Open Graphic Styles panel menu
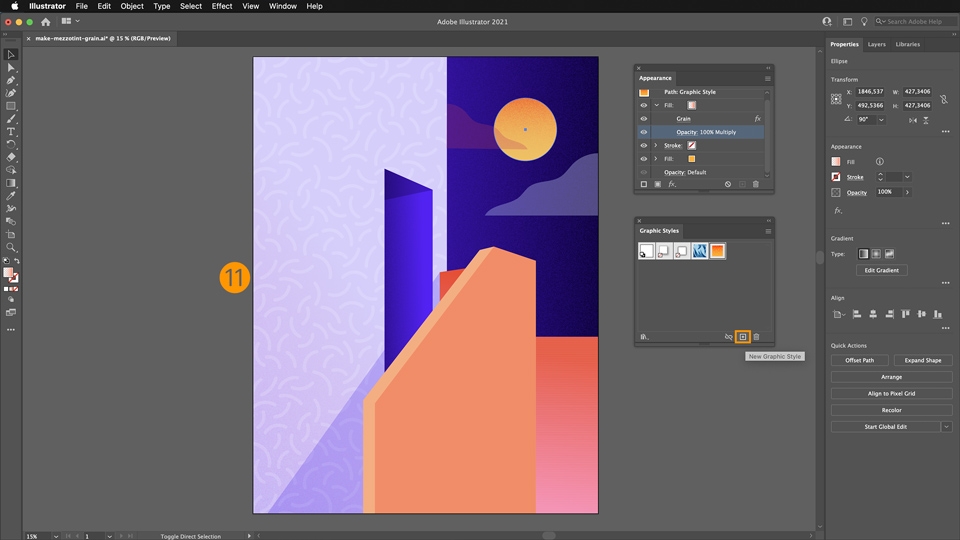The width and height of the screenshot is (960, 540). (767, 231)
